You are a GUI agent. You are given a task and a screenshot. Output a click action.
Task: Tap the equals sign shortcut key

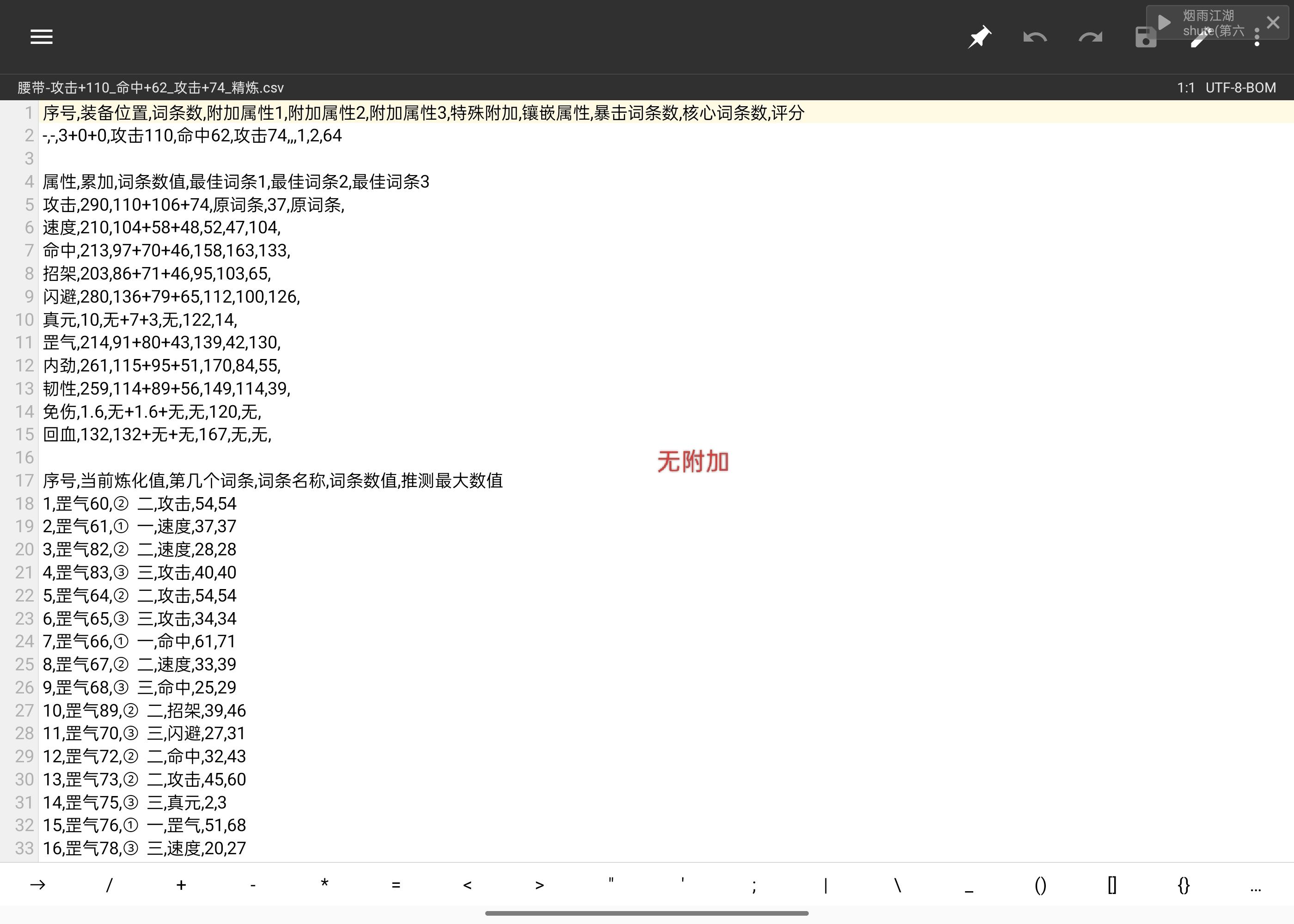pos(396,885)
